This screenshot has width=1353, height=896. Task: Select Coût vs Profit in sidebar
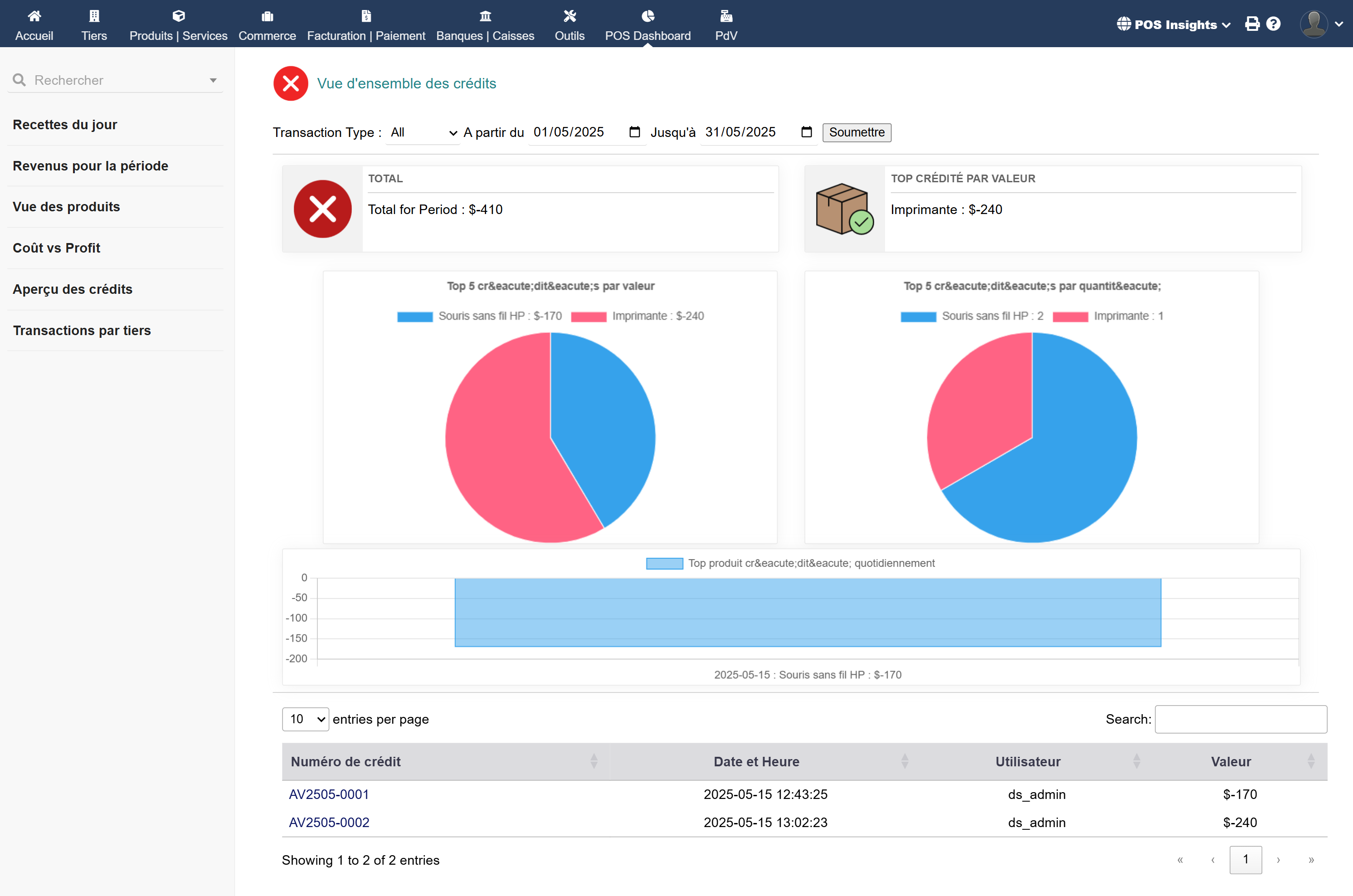(x=57, y=248)
